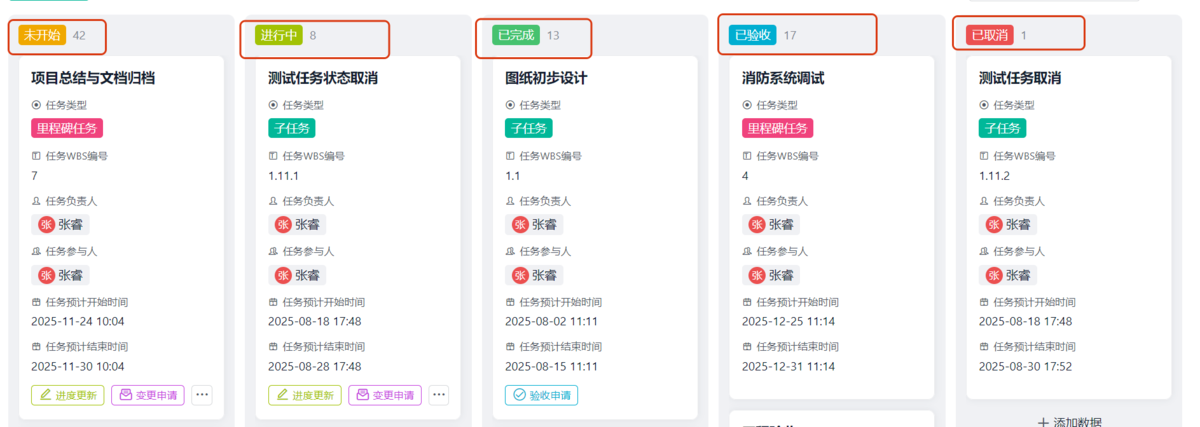Click 子任务 tag on 图纸初步设计 card

(529, 128)
